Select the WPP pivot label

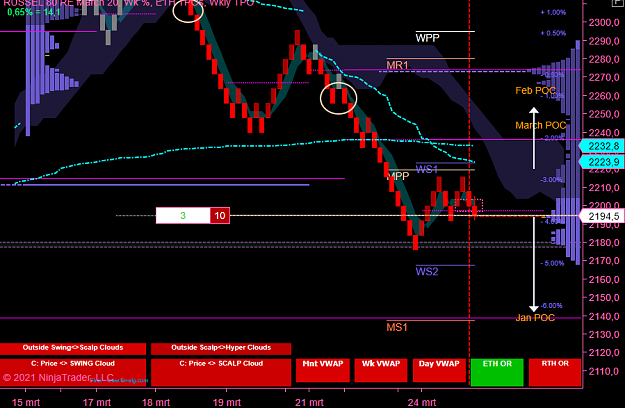click(427, 38)
